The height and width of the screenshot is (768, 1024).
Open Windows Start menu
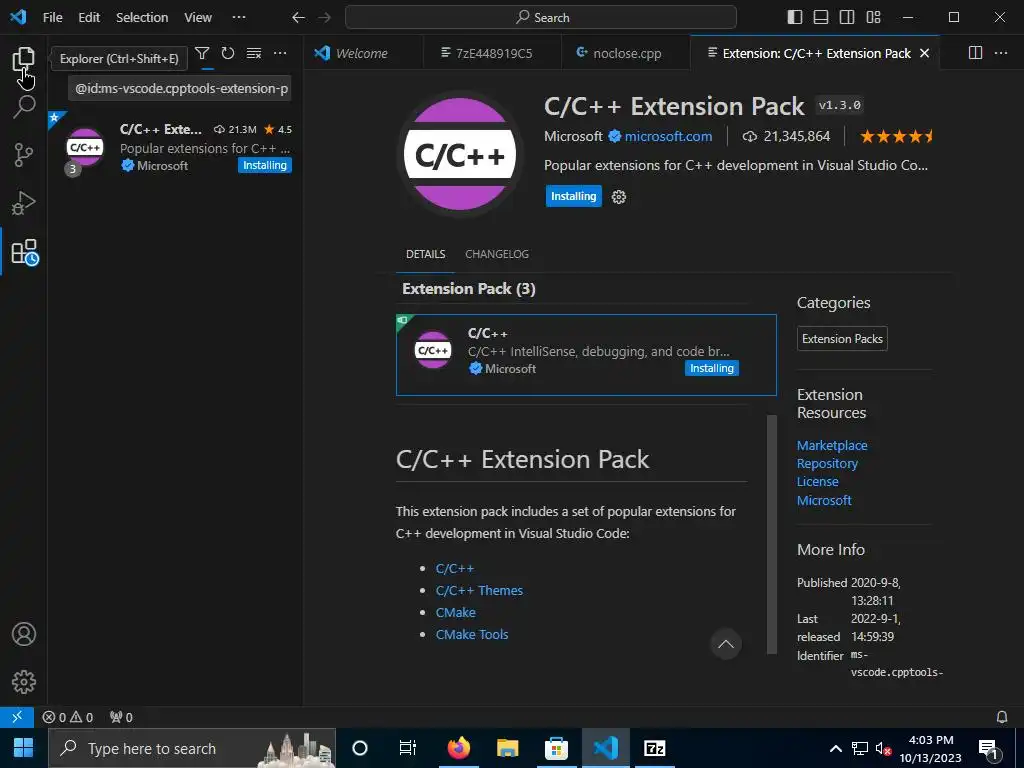24,748
